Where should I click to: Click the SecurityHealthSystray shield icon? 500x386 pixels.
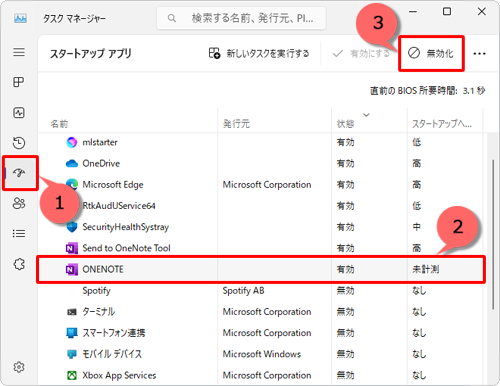72,227
